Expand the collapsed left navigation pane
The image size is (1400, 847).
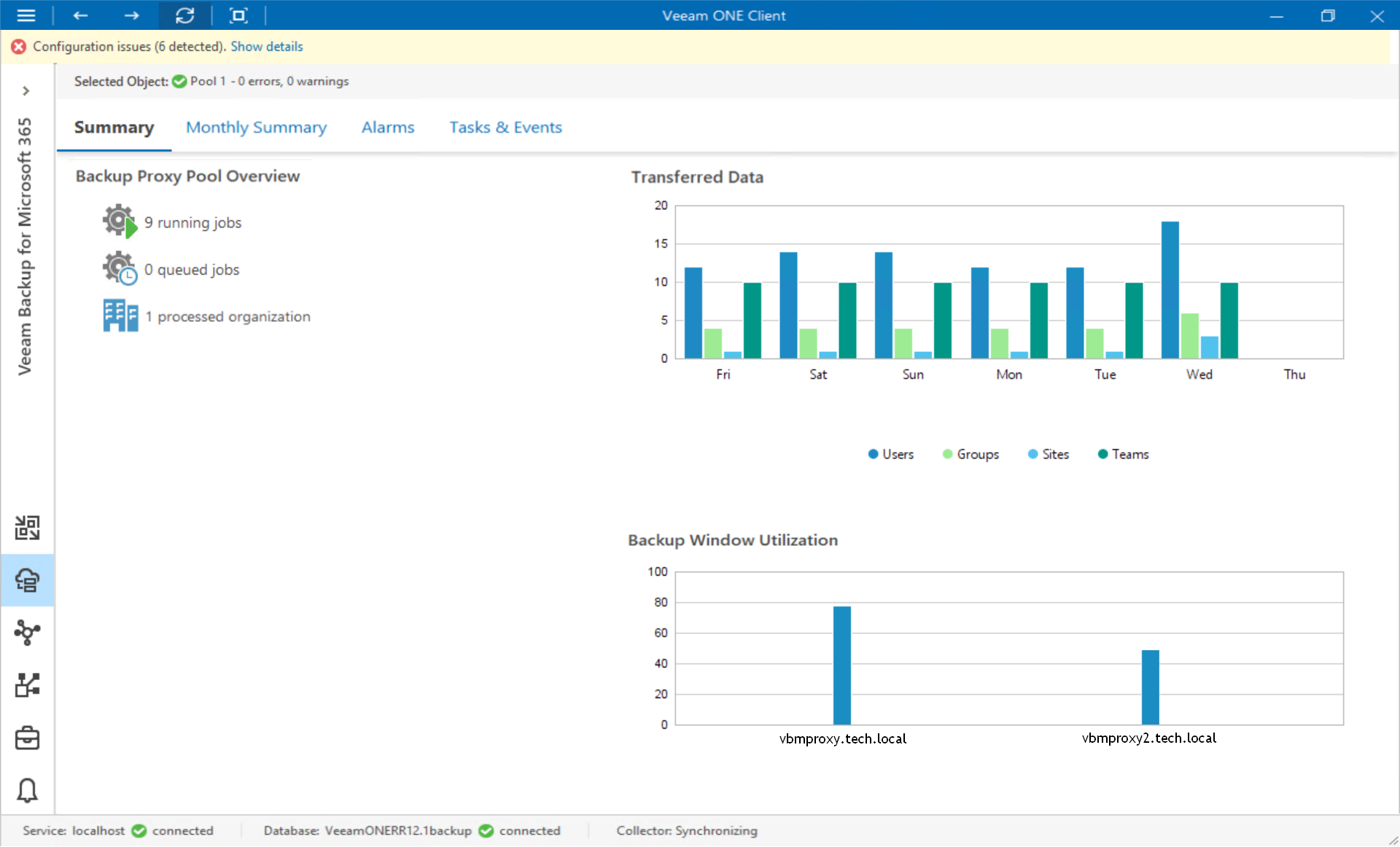click(x=26, y=91)
